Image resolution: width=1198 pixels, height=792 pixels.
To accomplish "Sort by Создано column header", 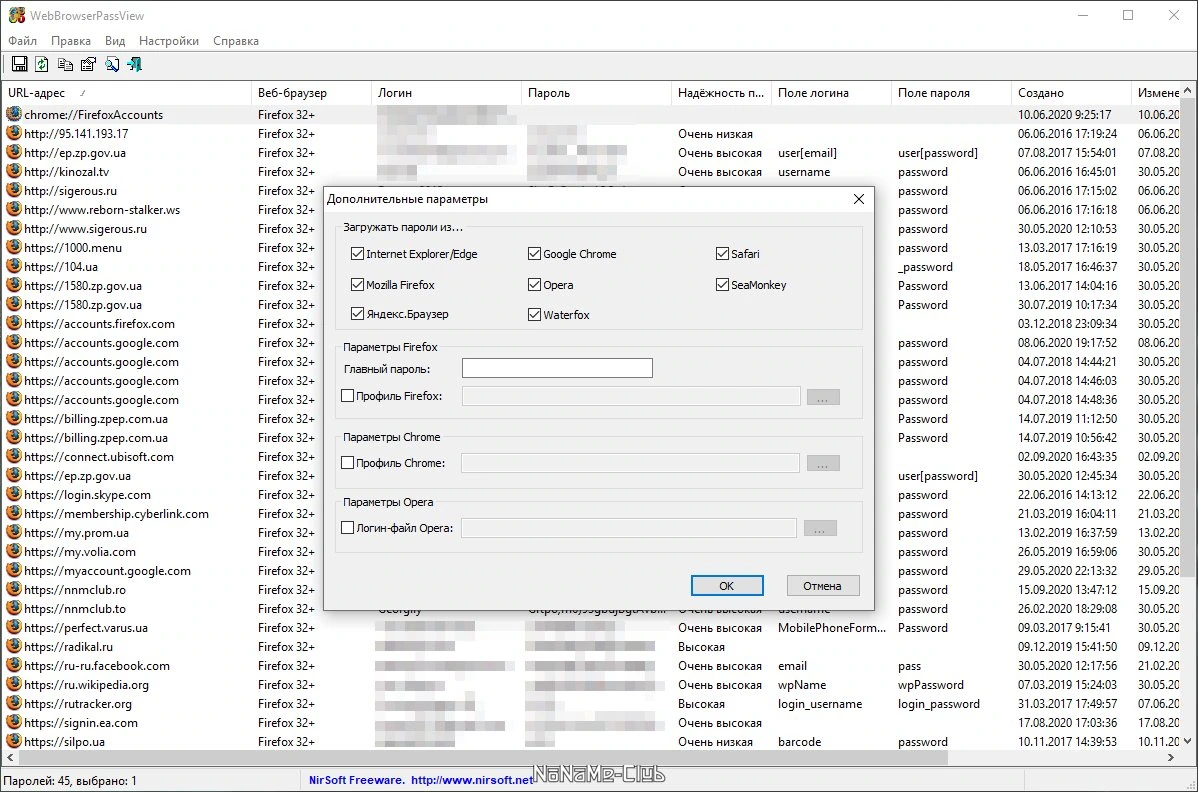I will 1070,92.
